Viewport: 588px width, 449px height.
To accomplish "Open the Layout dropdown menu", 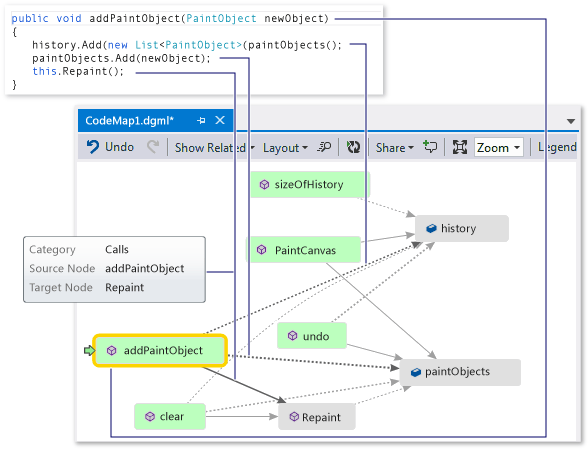I will pyautogui.click(x=285, y=148).
